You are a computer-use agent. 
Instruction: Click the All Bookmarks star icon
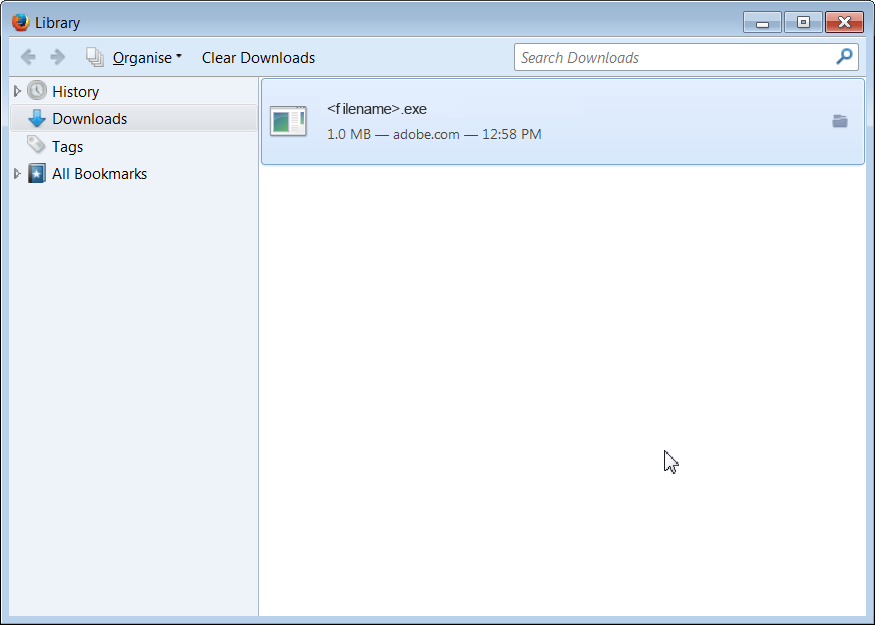click(x=37, y=173)
